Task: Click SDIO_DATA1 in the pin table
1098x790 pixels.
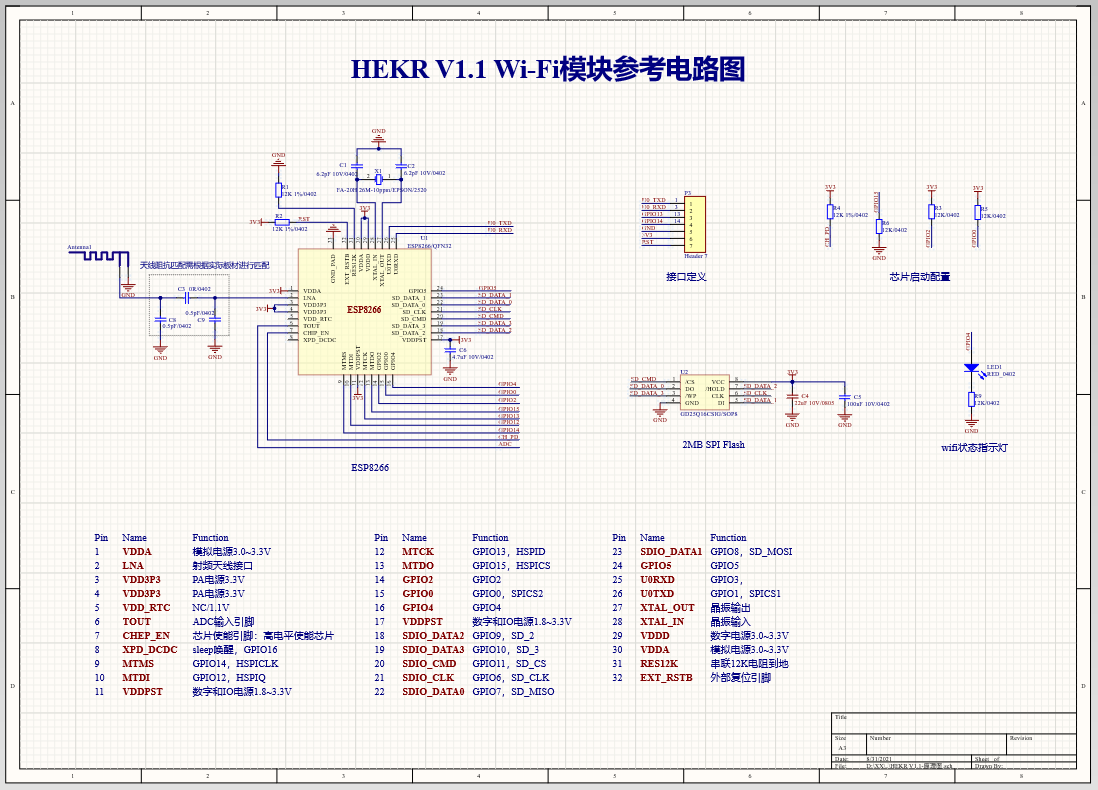Action: [x=671, y=551]
